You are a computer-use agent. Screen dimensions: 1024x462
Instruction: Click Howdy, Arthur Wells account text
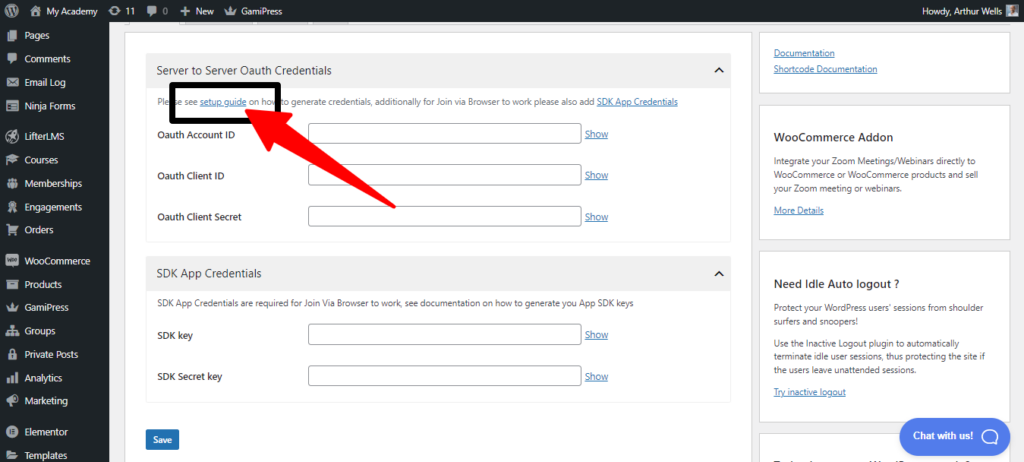pos(962,11)
